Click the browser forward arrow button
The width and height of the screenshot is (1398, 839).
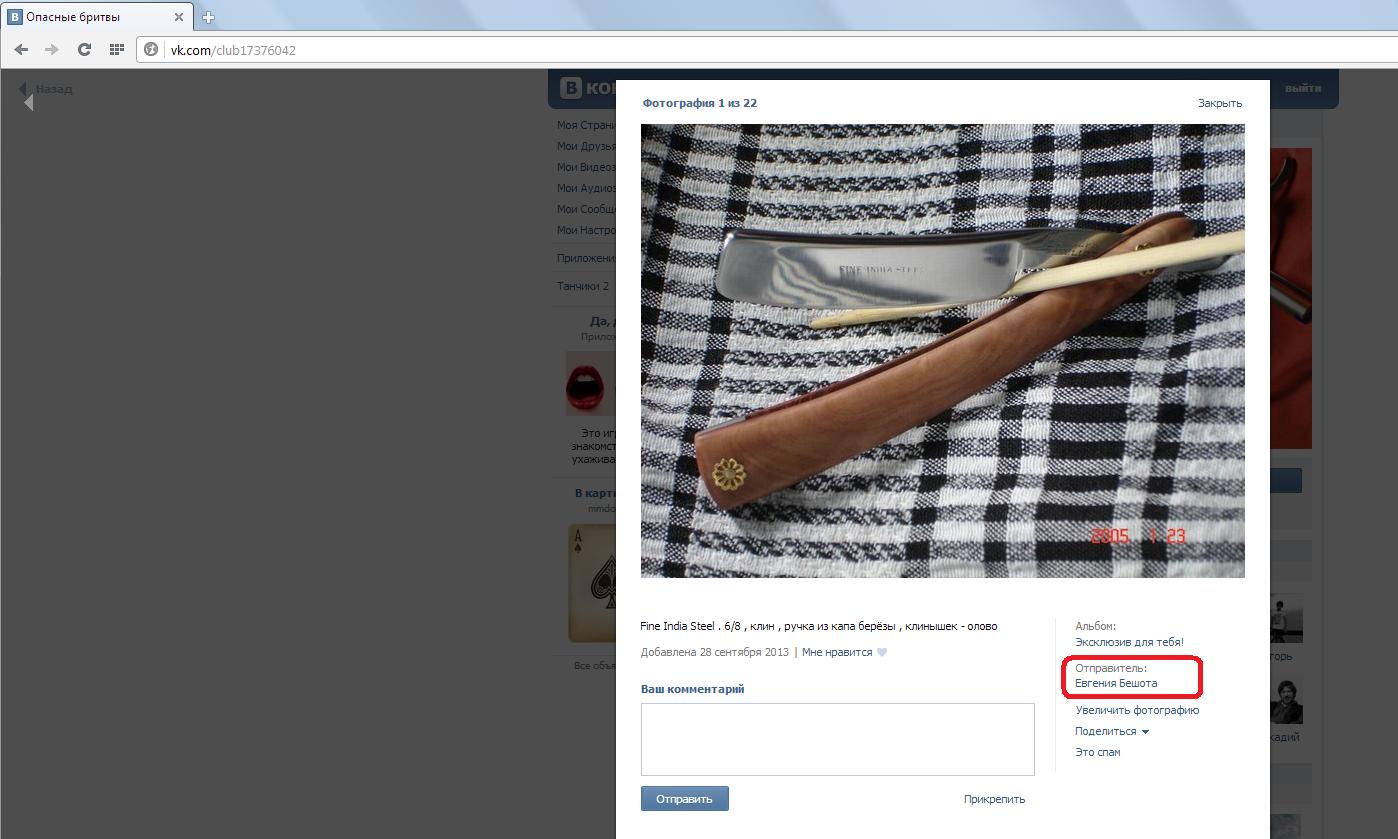[52, 49]
